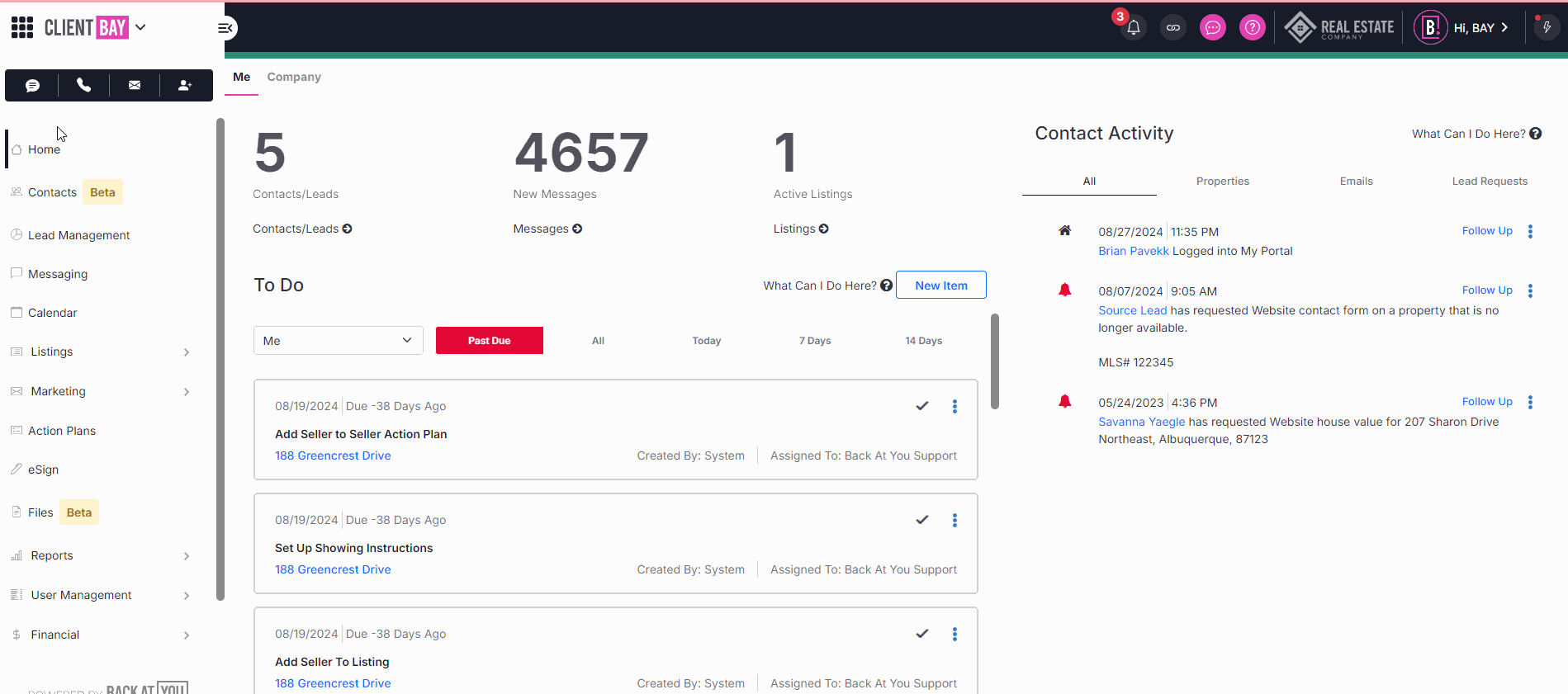Screen dimensions: 1568x694
Task: Click the chat bubble quick action icon
Action: tap(32, 85)
